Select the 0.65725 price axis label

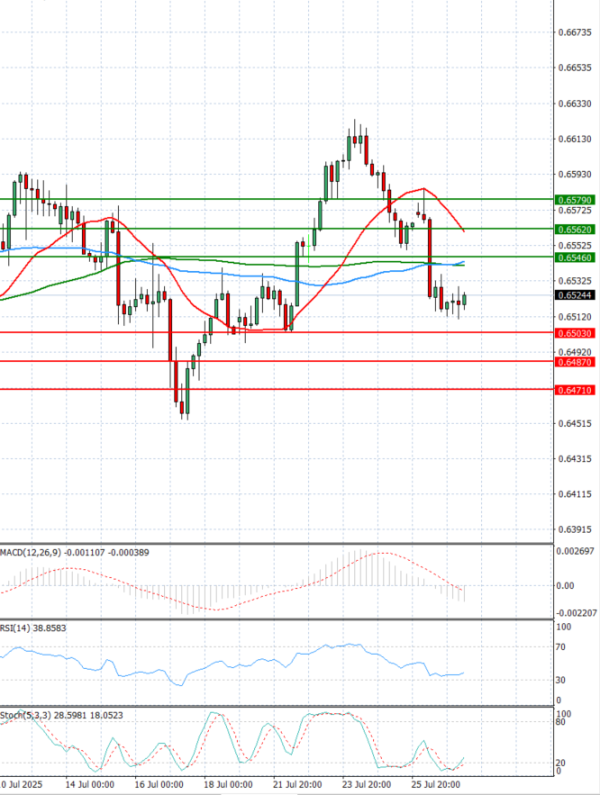pyautogui.click(x=575, y=210)
